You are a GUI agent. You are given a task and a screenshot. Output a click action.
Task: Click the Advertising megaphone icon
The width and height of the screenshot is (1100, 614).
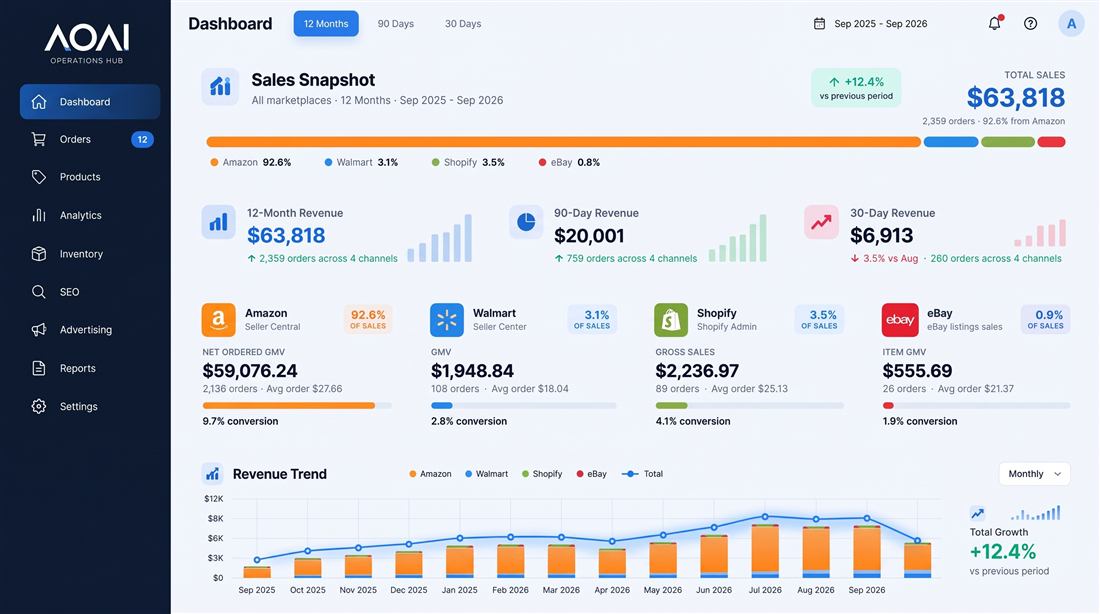[39, 329]
